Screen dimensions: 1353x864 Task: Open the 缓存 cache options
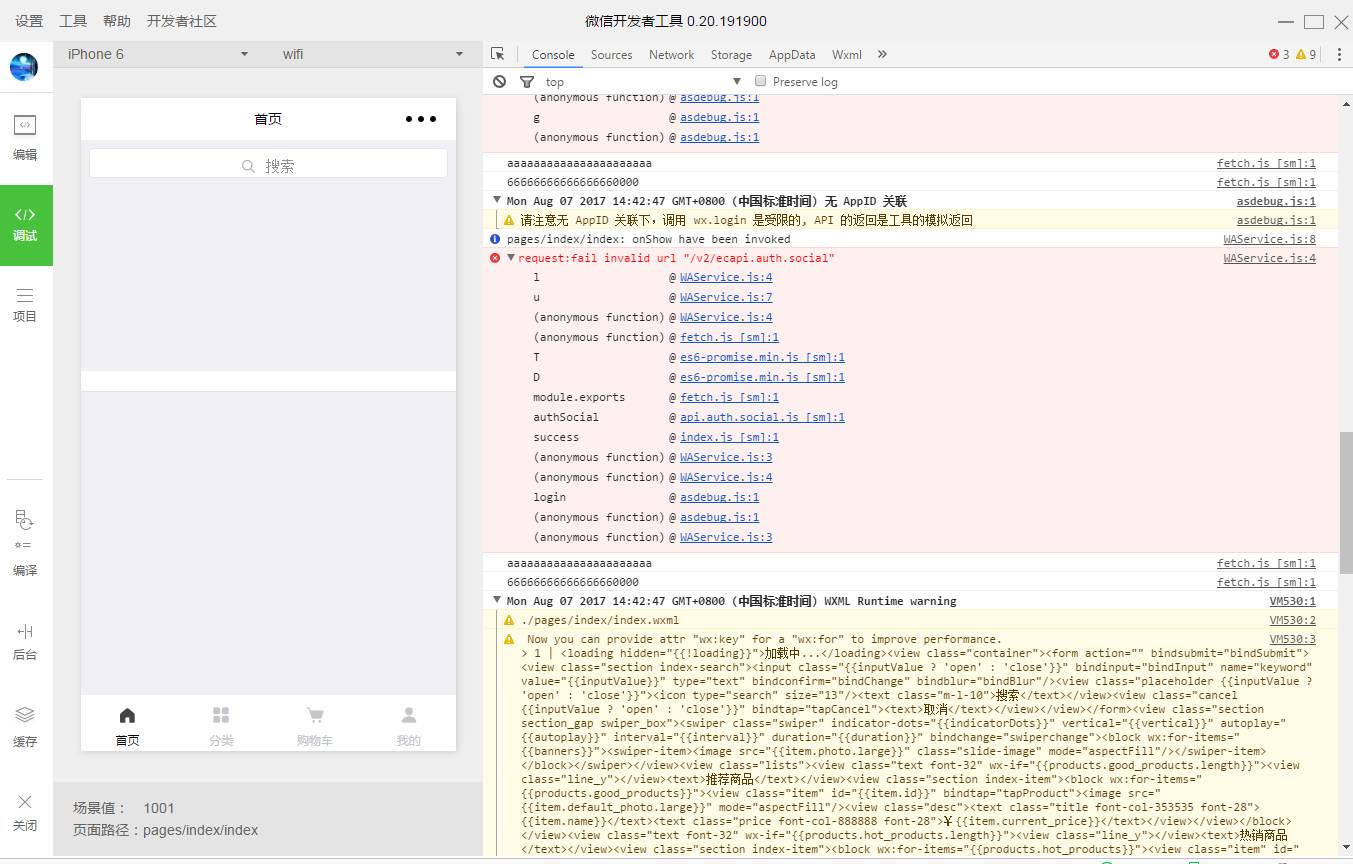pos(25,727)
